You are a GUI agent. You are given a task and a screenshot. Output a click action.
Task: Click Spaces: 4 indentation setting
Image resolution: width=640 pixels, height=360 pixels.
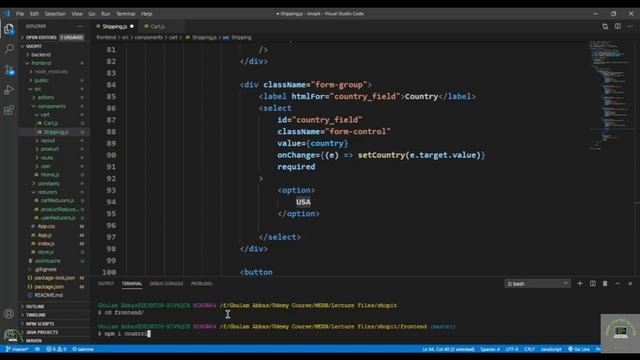(490, 349)
